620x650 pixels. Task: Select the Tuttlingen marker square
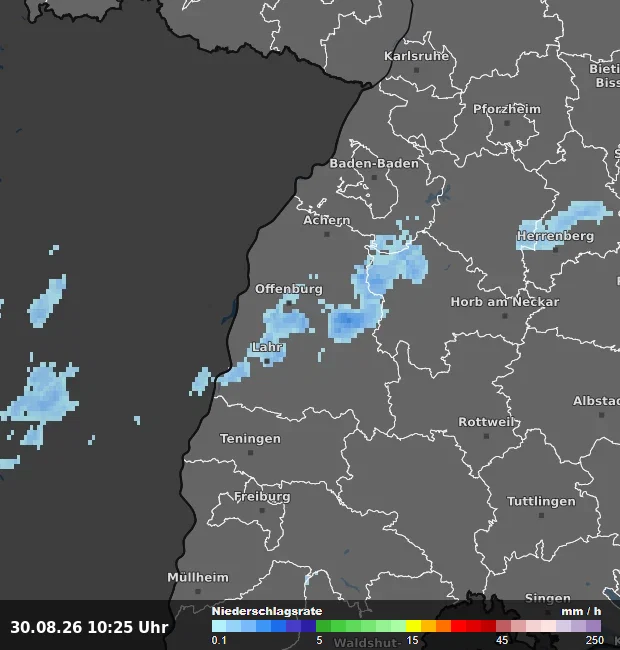coord(541,515)
